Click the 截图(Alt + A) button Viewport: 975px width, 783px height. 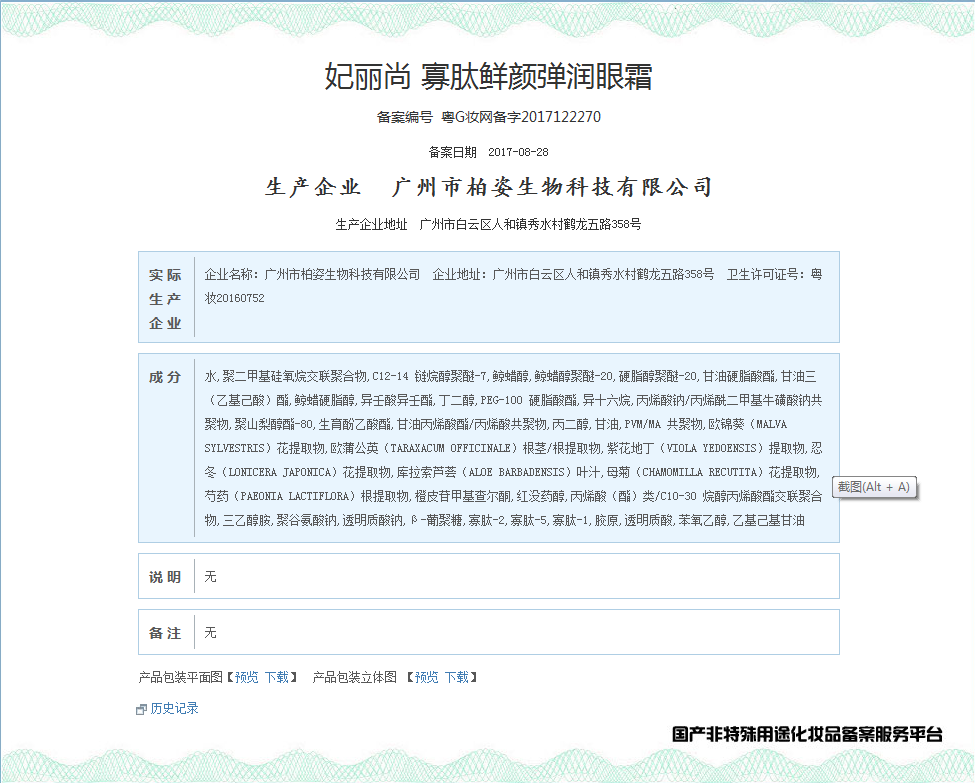click(x=874, y=487)
